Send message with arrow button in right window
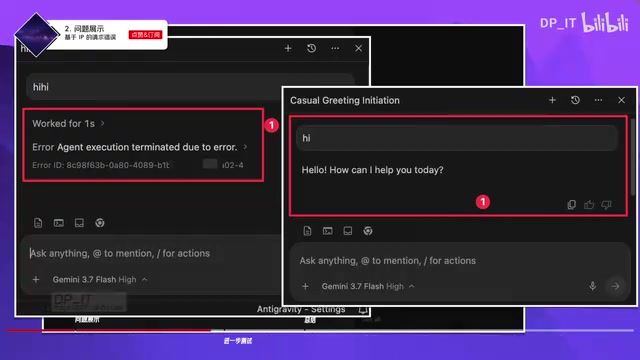 point(616,287)
